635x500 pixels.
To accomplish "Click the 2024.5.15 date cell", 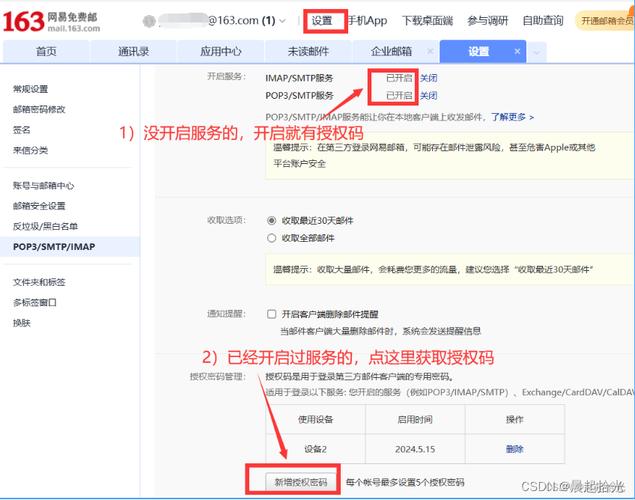I will click(415, 449).
